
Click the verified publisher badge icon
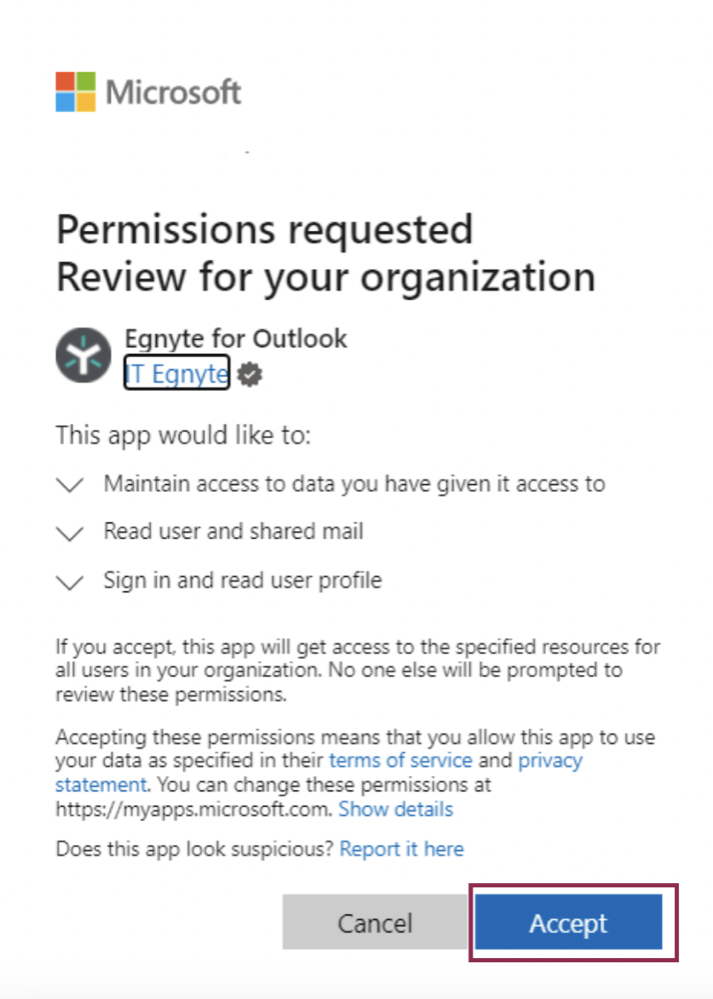pos(247,374)
